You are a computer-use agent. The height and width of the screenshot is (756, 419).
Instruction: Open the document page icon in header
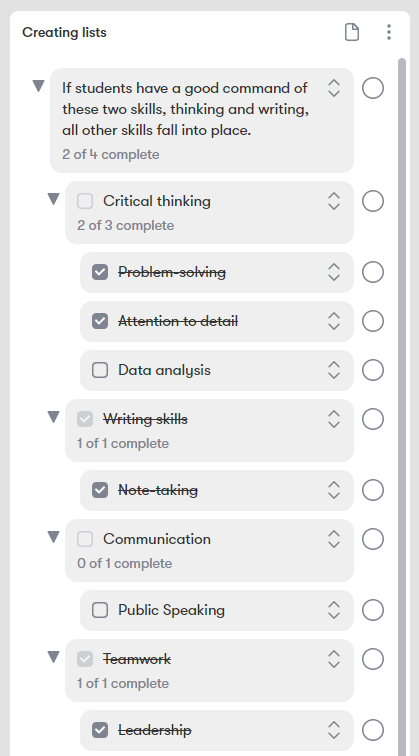tap(352, 32)
